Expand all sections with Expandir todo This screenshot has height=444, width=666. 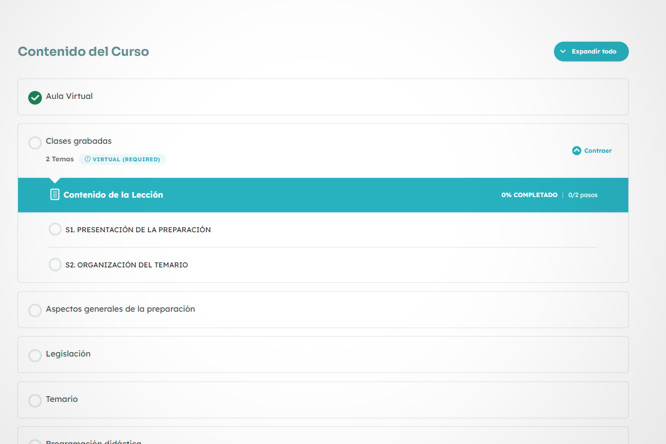click(592, 51)
